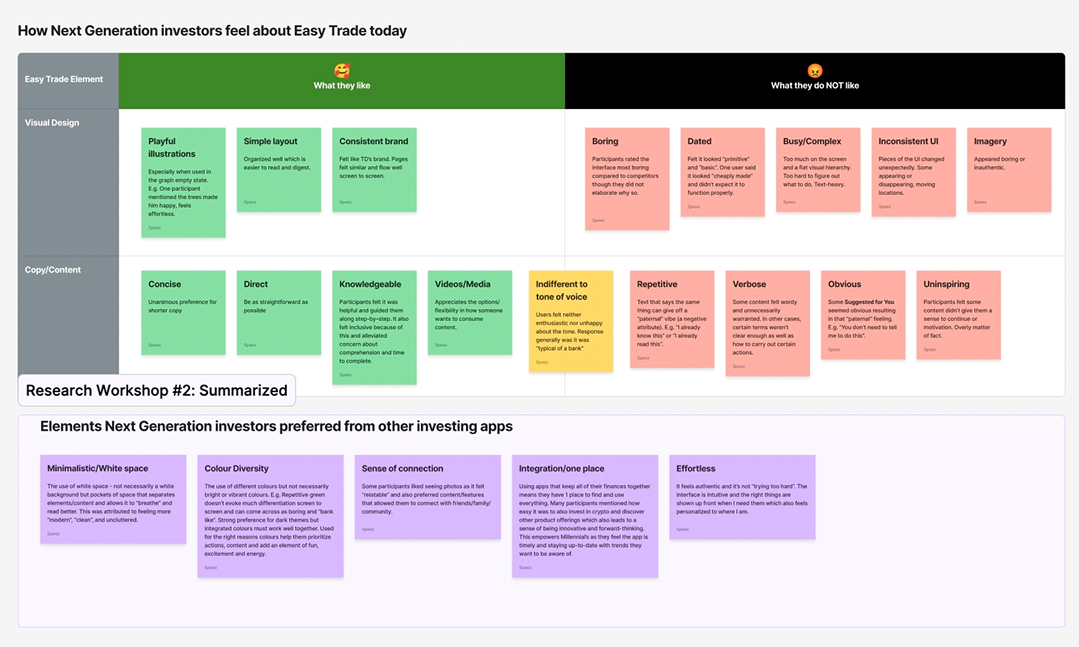
Task: Click the board title about Next Generation investors
Action: 212,31
